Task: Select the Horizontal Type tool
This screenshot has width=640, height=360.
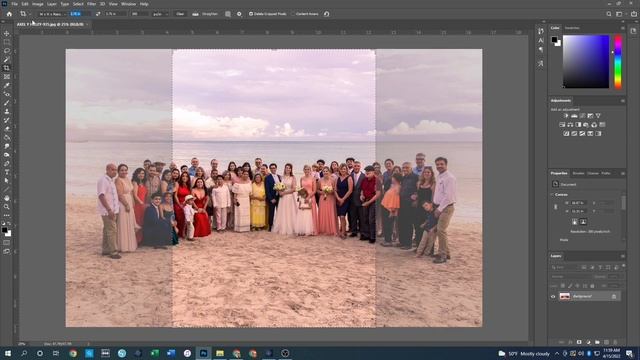Action: 7,172
